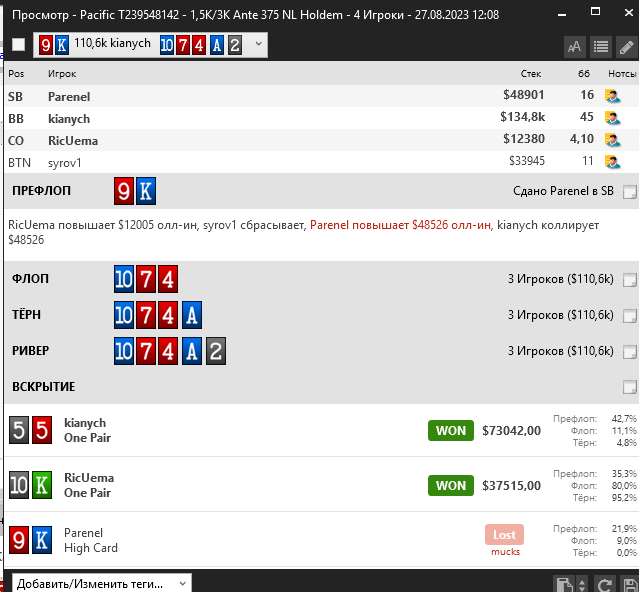This screenshot has height=592, width=639.
Task: Click red text Parenel повышает $48526 олл-ин
Action: (x=401, y=225)
